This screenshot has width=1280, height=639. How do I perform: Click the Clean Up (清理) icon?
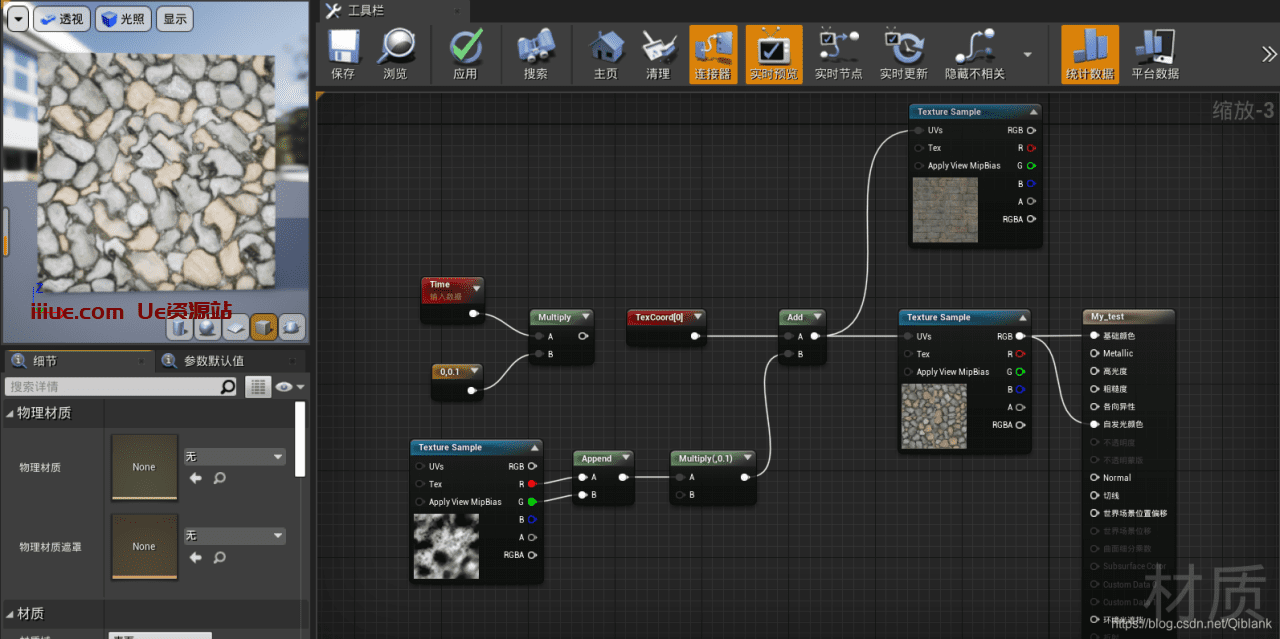[657, 54]
